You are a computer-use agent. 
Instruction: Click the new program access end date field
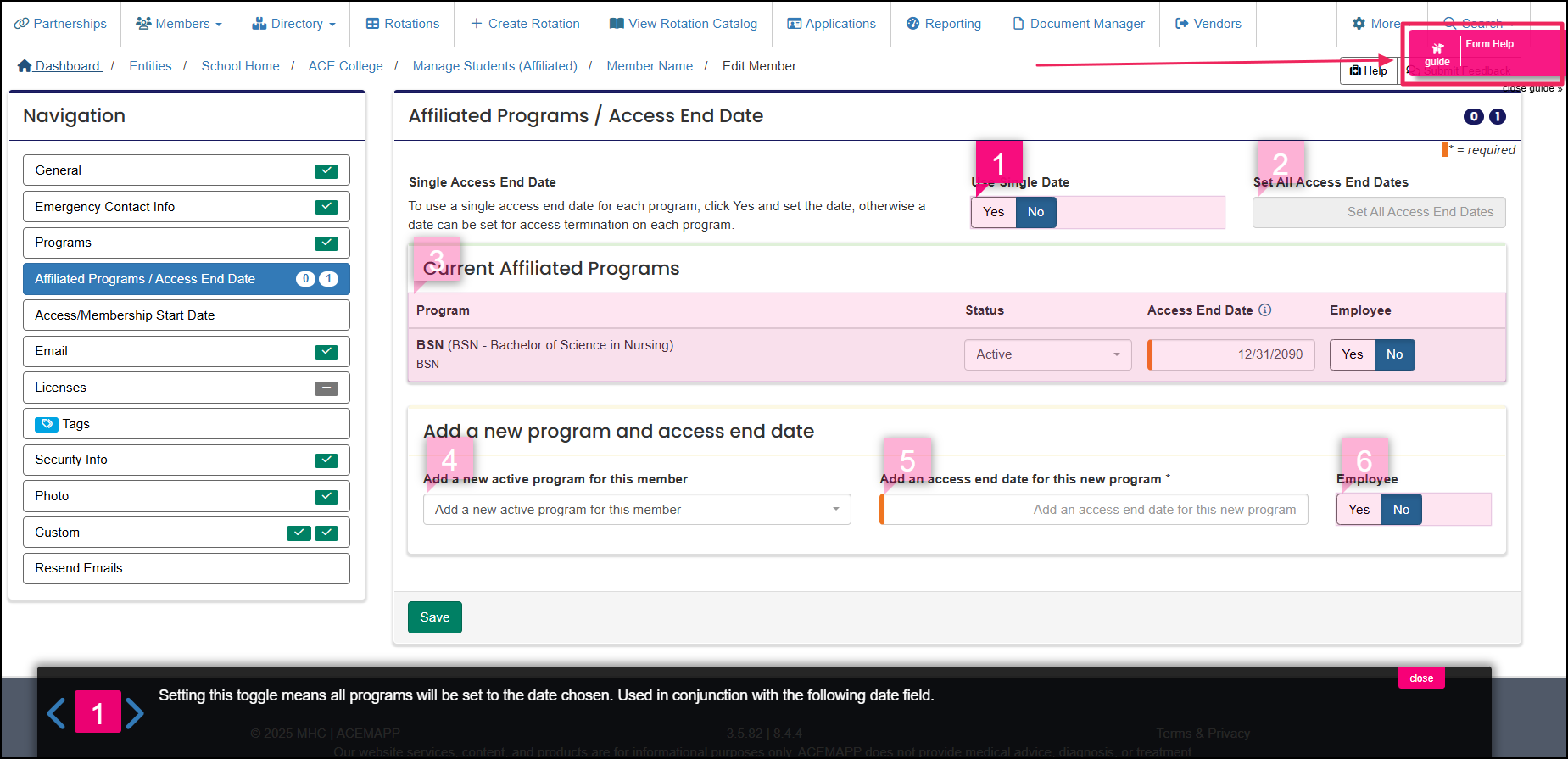[x=1094, y=510]
